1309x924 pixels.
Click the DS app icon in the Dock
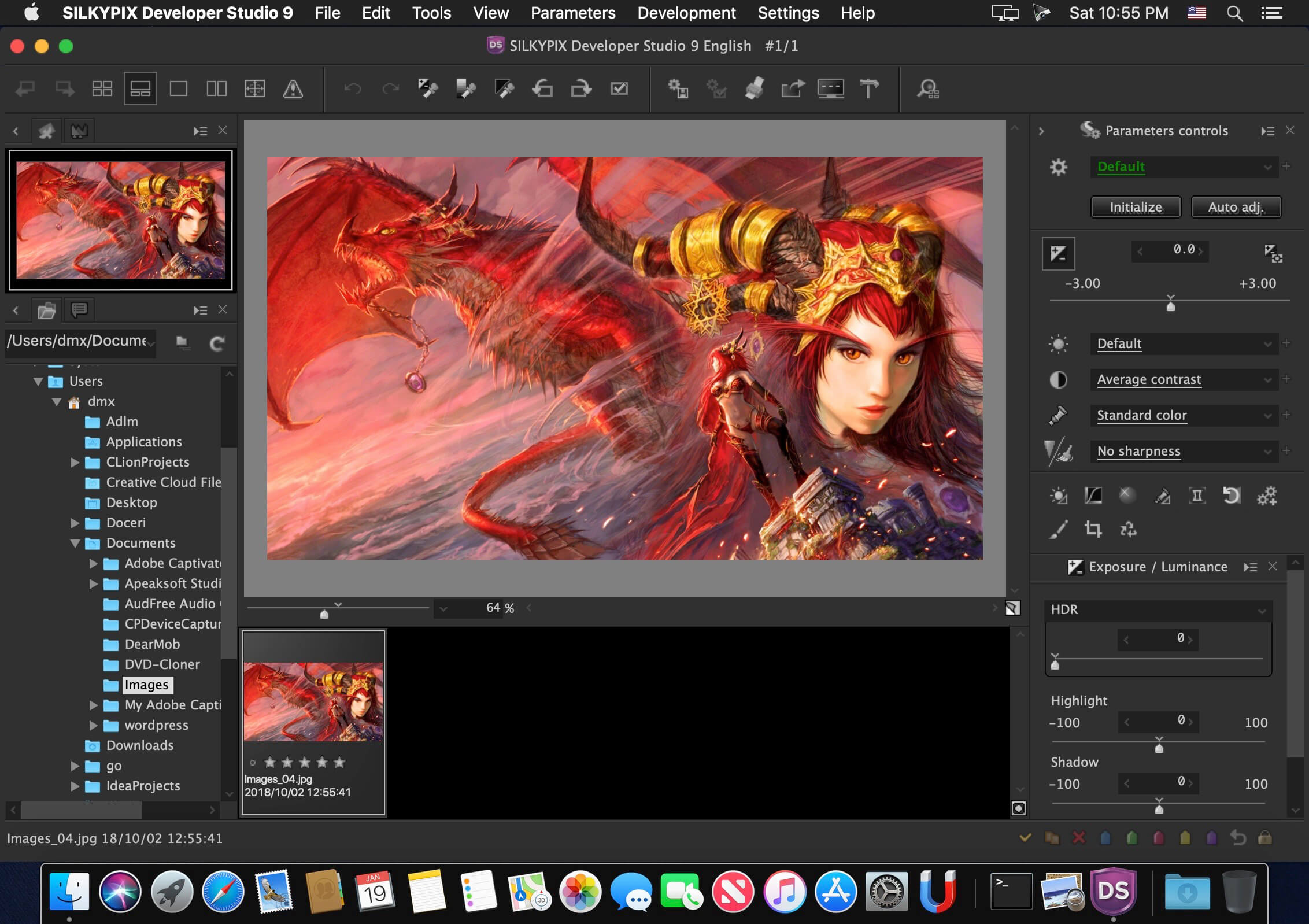pyautogui.click(x=1114, y=891)
